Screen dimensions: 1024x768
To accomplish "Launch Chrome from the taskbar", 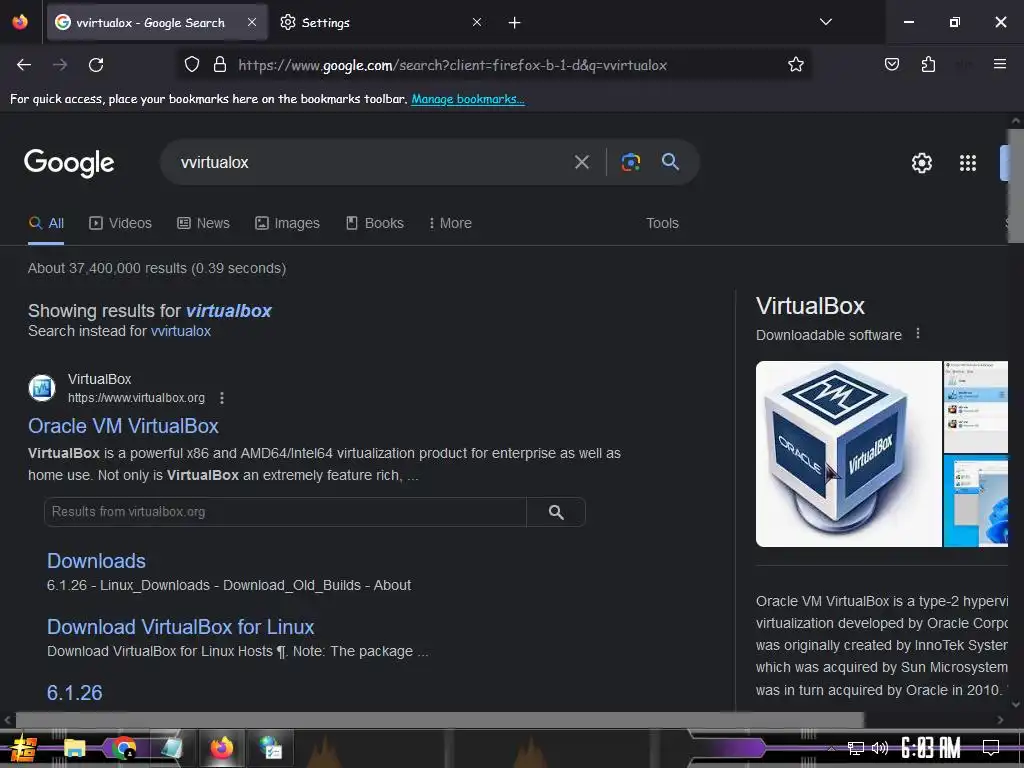I will tap(123, 748).
